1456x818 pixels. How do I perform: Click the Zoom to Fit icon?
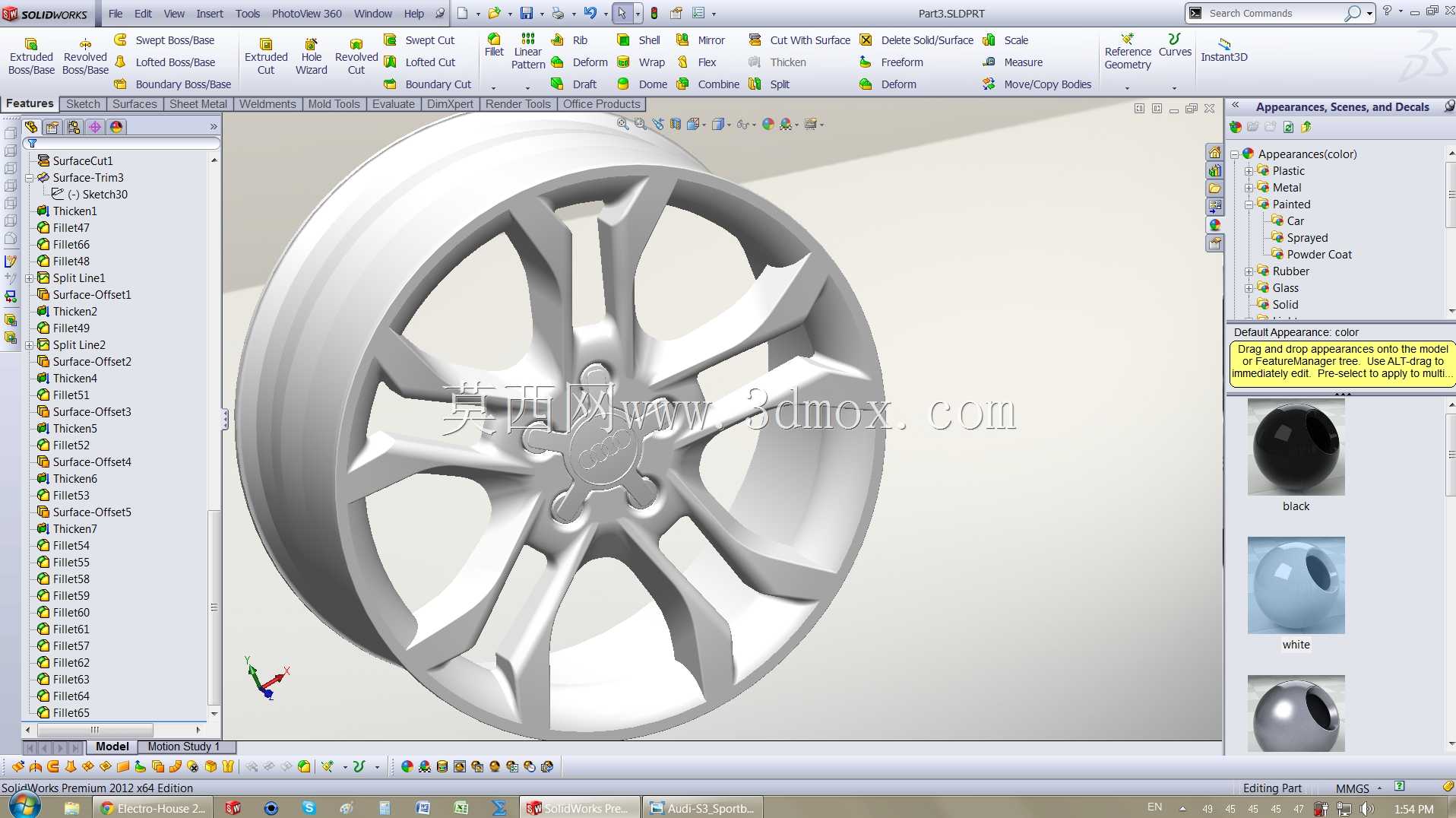pos(623,124)
